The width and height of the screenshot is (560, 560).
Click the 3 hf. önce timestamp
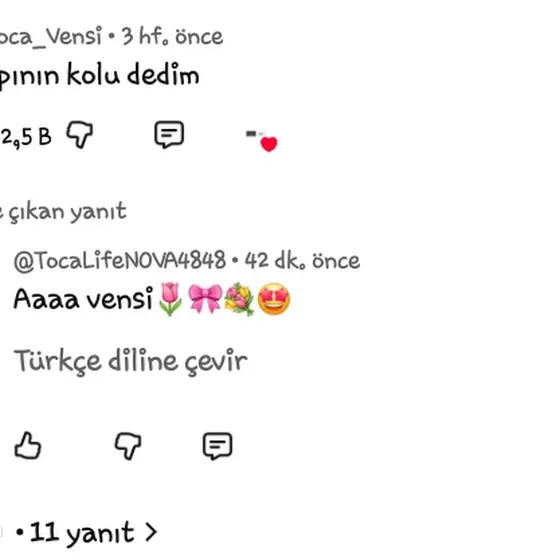pyautogui.click(x=172, y=36)
